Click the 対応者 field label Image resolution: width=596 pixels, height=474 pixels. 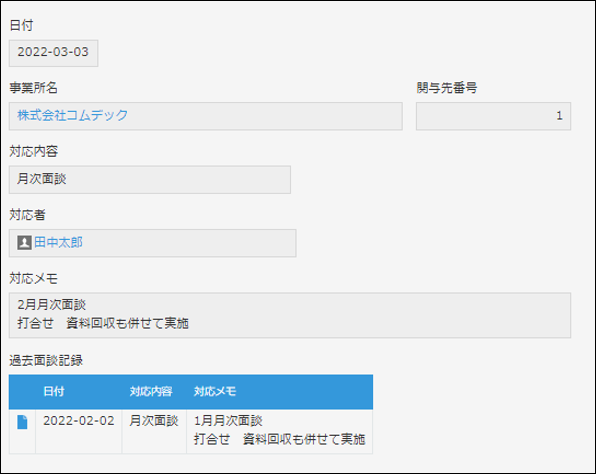[27, 215]
